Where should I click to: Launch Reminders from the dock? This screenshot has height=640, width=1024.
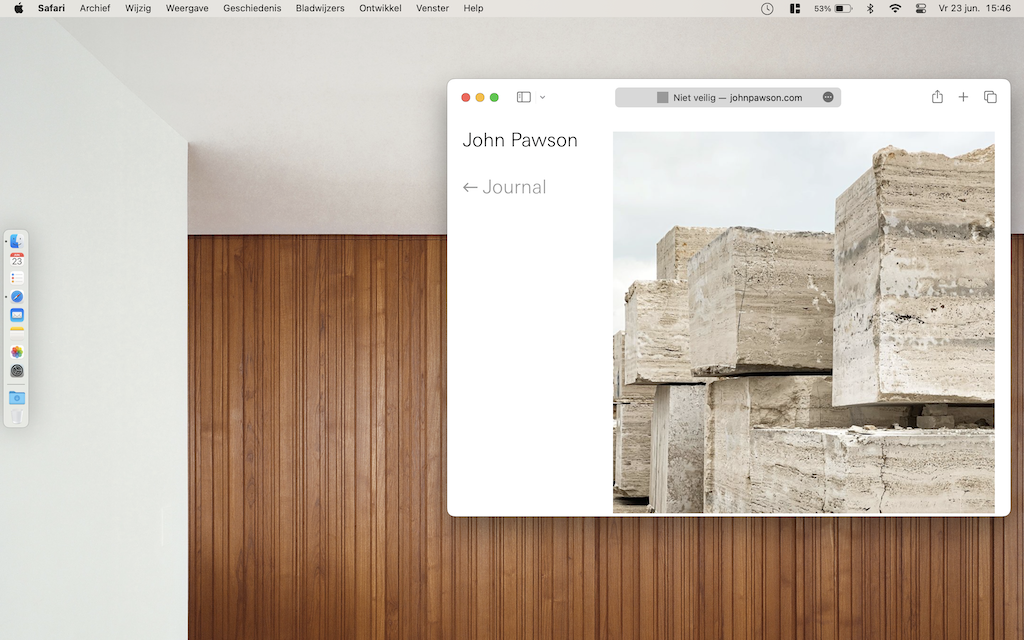17,278
